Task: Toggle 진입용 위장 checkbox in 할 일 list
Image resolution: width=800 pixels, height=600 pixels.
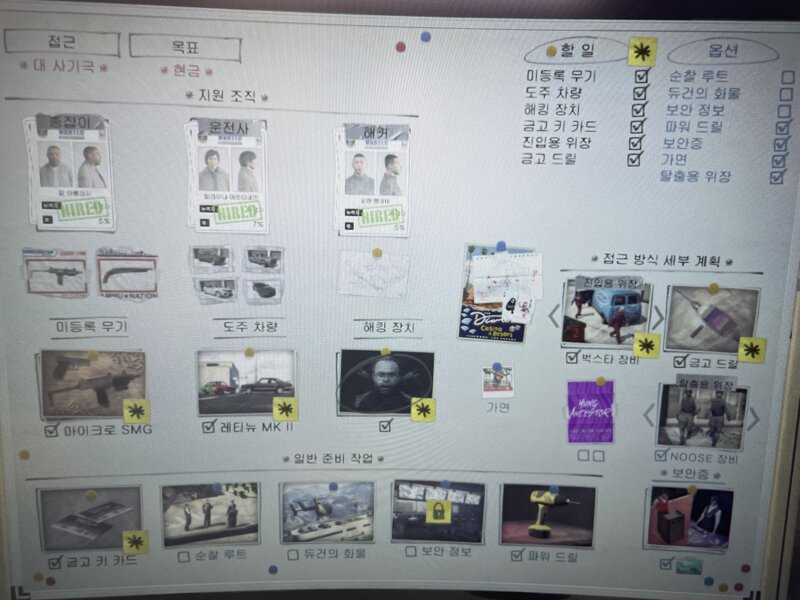Action: (636, 142)
